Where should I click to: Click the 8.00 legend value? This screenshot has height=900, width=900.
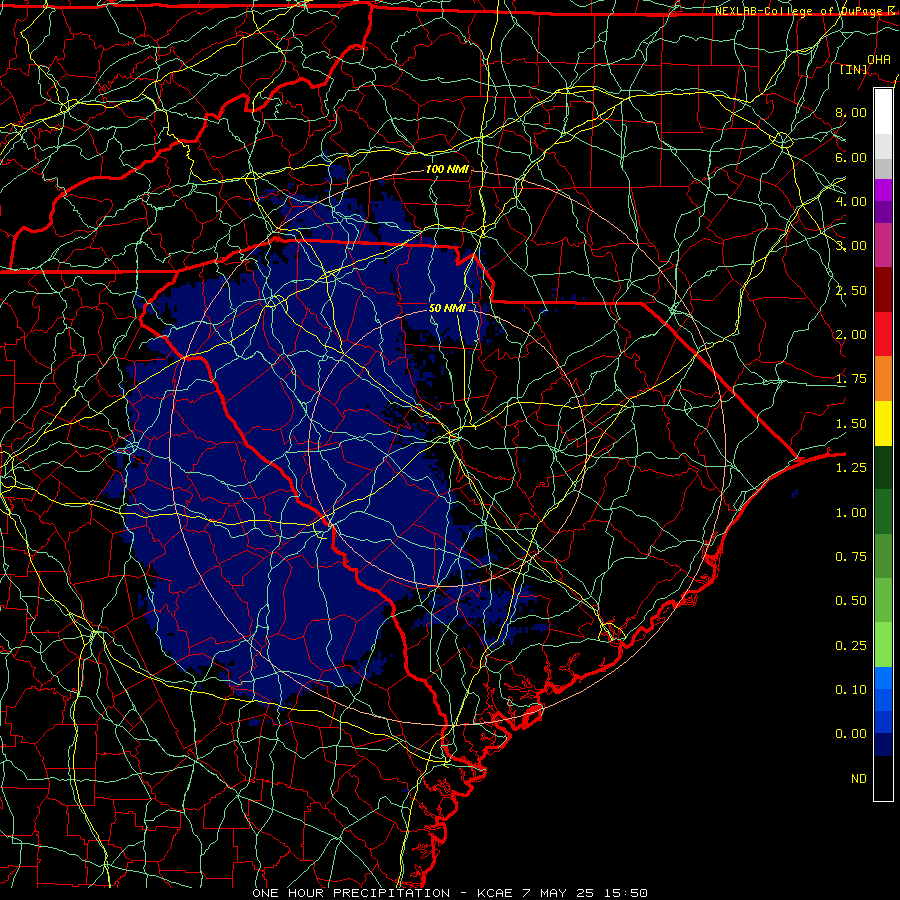pos(851,112)
